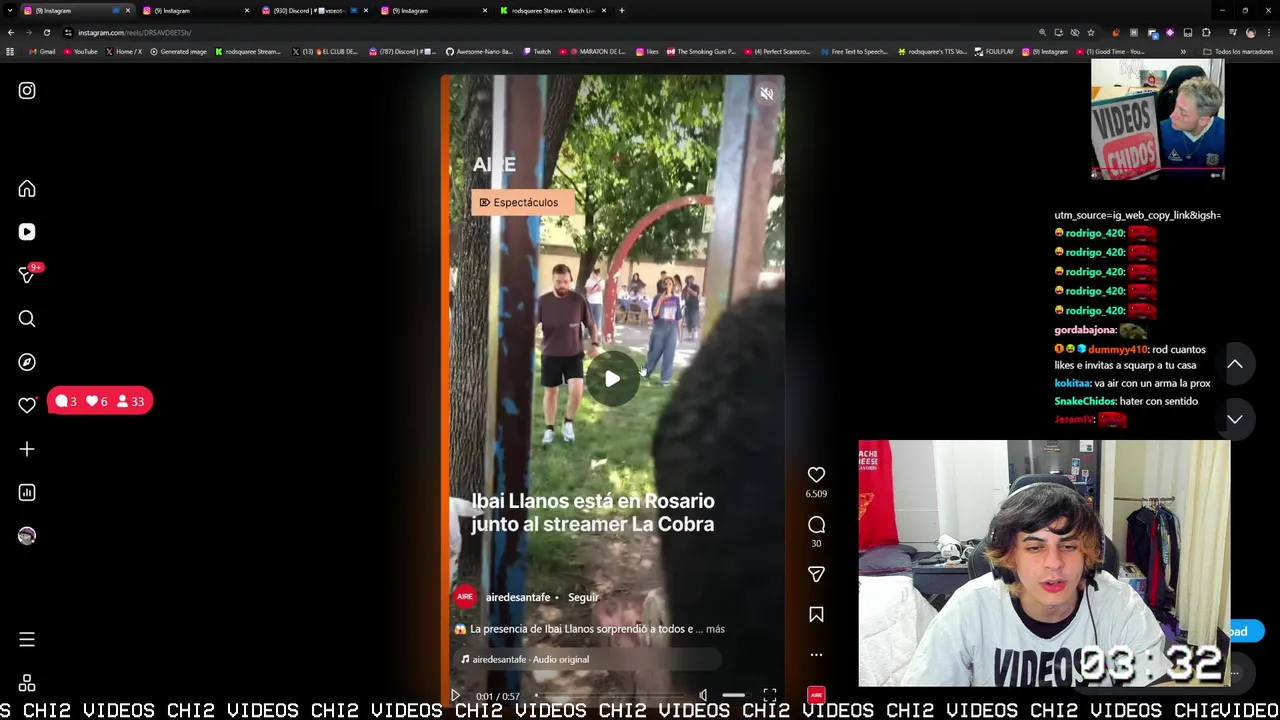1280x720 pixels.
Task: Open the YouTube bookmark
Action: (79, 52)
